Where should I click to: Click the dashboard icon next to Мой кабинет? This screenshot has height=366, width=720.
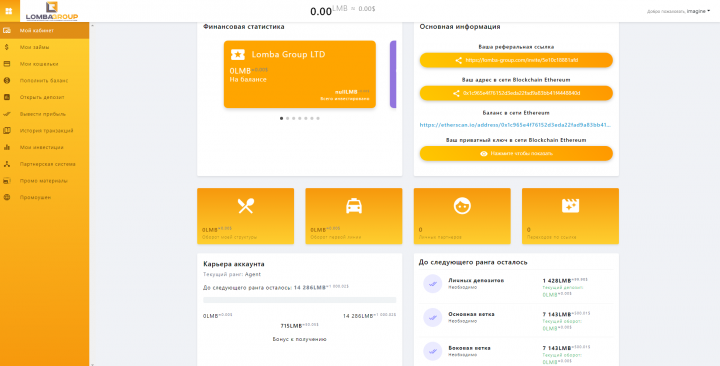[7, 30]
